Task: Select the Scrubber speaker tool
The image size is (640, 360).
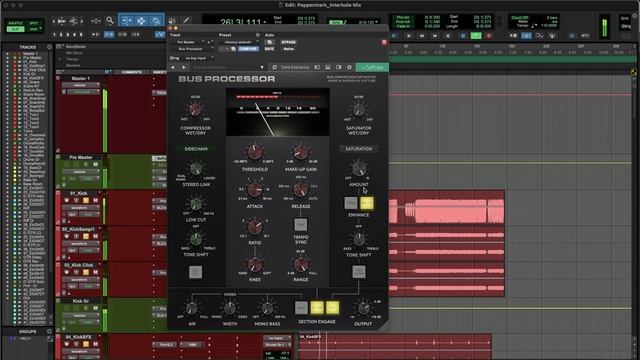Action: (x=172, y=20)
